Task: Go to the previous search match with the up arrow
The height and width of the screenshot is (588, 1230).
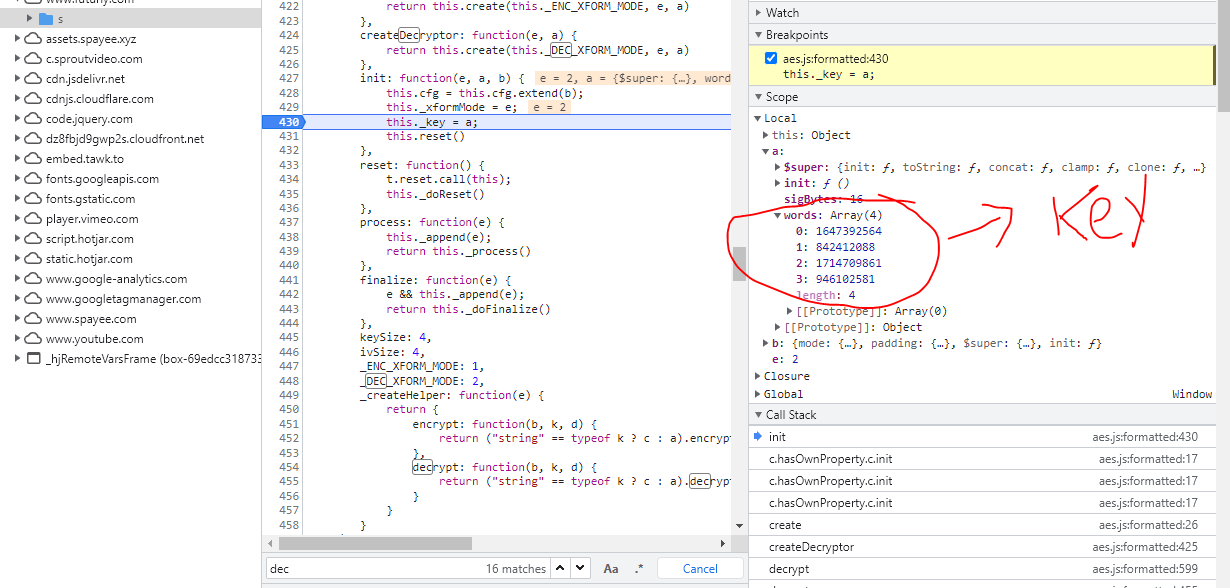Action: click(561, 568)
